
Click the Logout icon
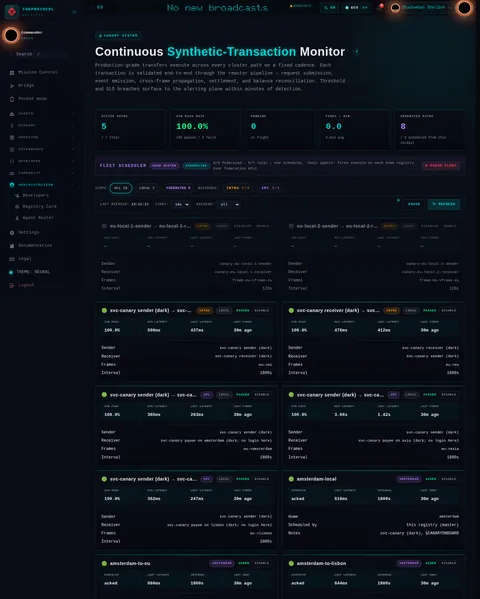[x=12, y=285]
